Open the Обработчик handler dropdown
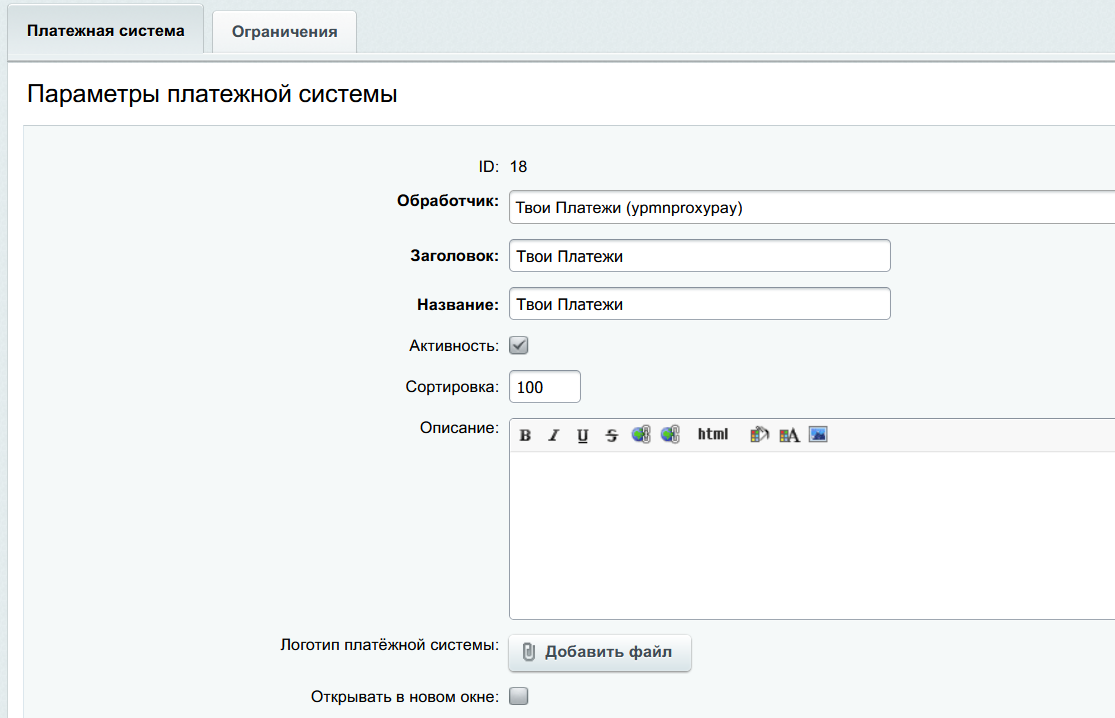 pos(810,208)
